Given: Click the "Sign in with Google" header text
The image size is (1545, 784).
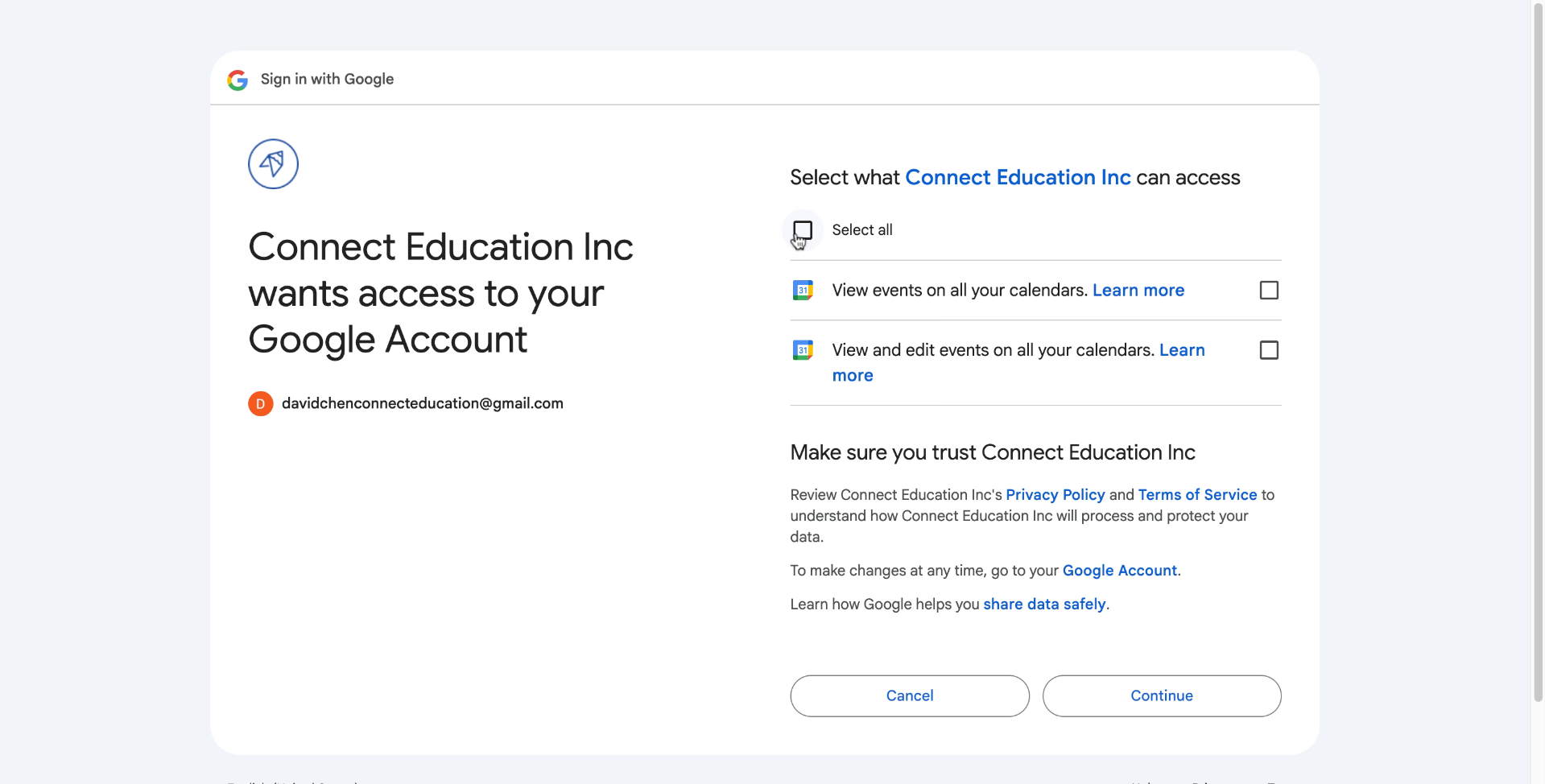Looking at the screenshot, I should [x=327, y=80].
